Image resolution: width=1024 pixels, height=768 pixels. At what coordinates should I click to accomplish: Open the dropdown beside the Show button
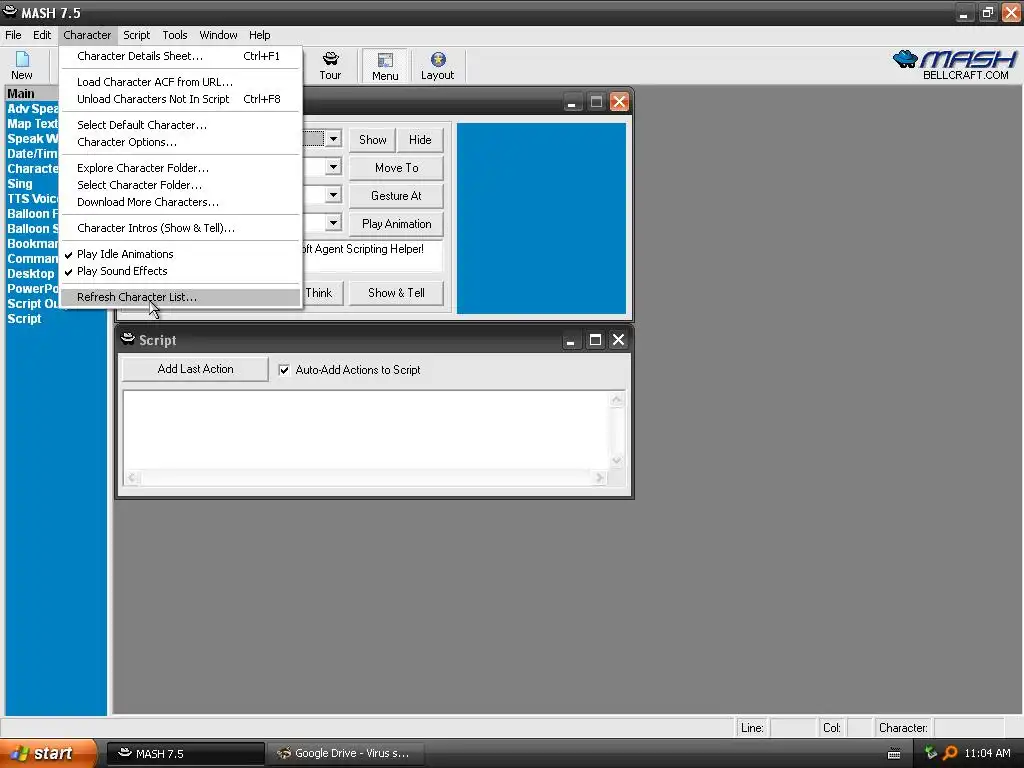point(333,138)
